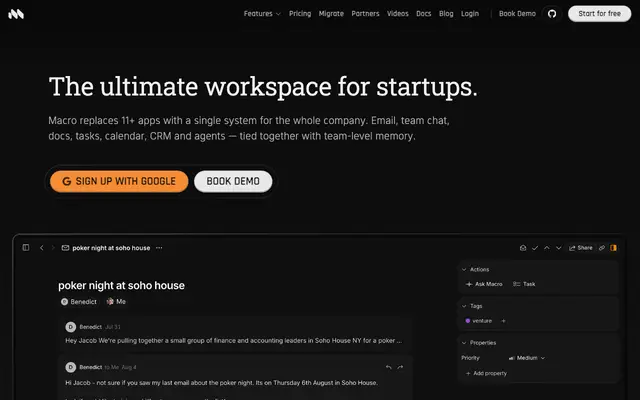Expand the Features menu
Screen dimensions: 640x400
[262, 14]
